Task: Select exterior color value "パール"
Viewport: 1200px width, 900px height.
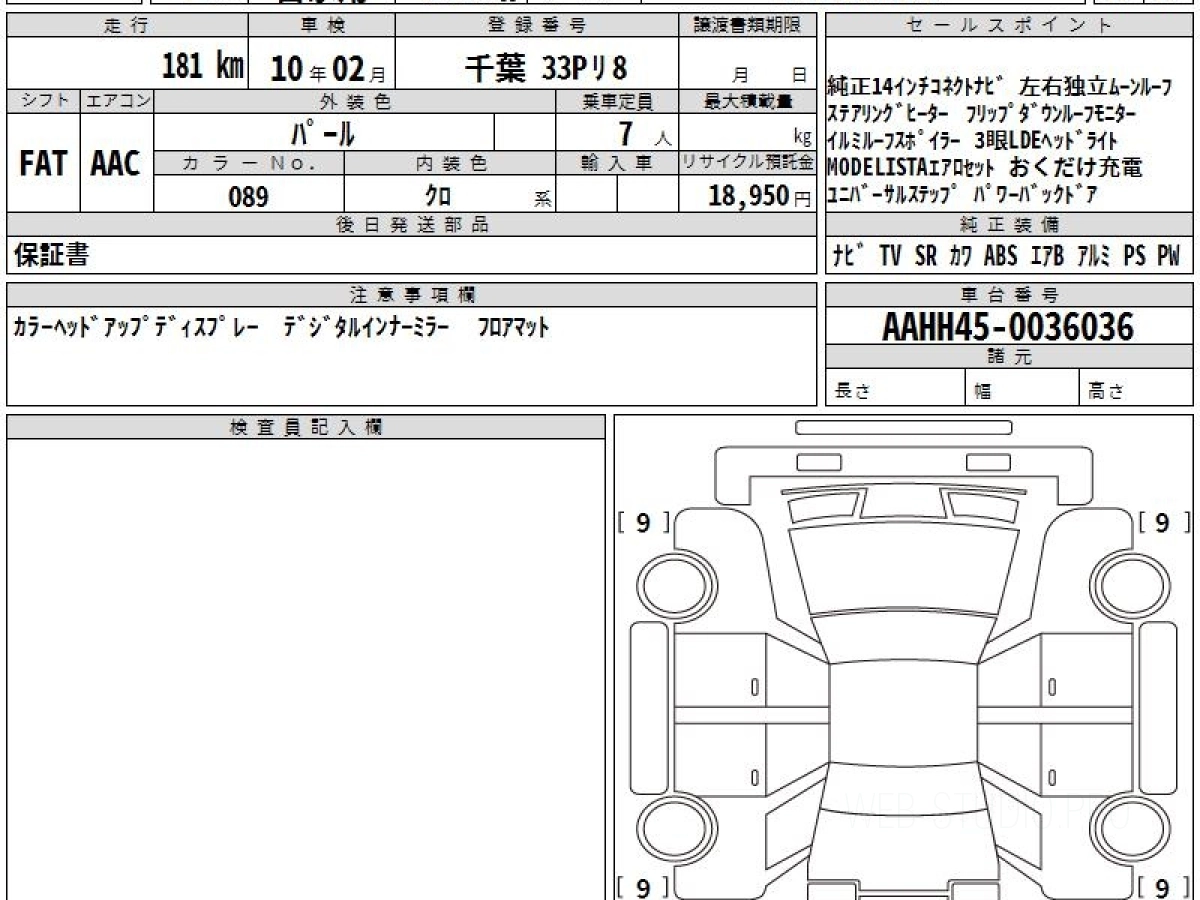Action: click(323, 132)
